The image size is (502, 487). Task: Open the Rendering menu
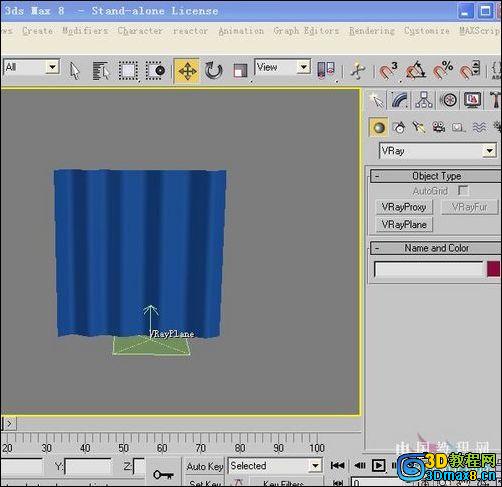coord(372,31)
